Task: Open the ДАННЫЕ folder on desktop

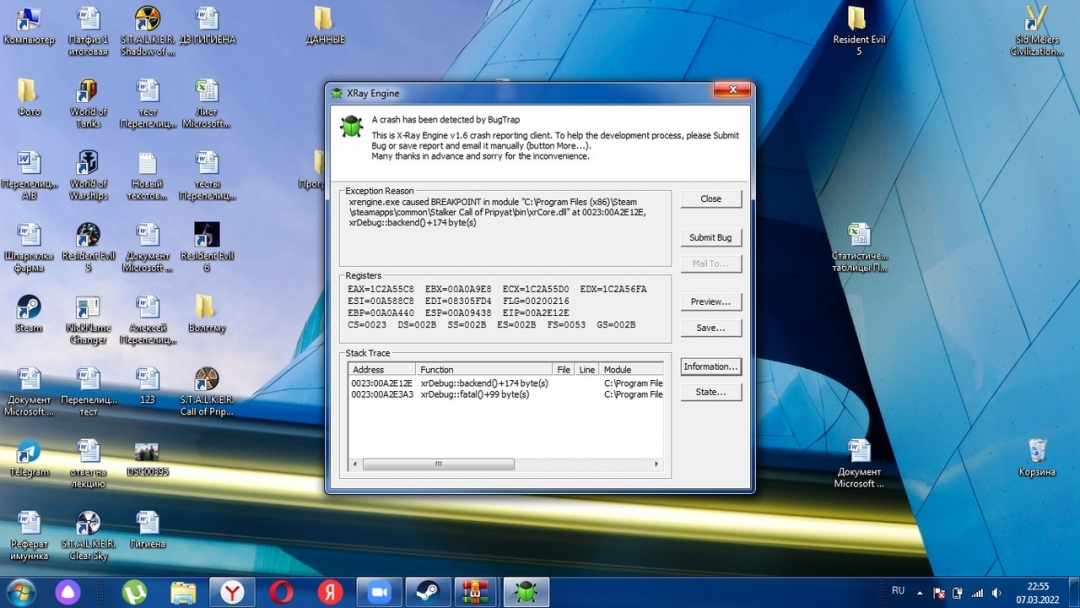Action: (x=324, y=26)
